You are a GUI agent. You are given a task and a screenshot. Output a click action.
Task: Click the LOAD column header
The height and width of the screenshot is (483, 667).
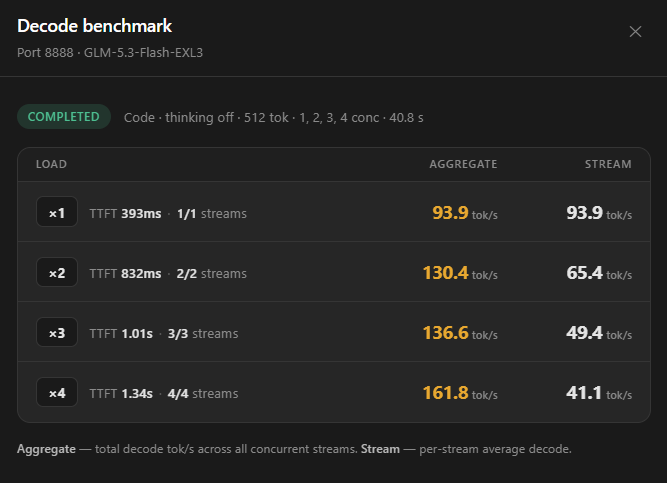pyautogui.click(x=51, y=164)
